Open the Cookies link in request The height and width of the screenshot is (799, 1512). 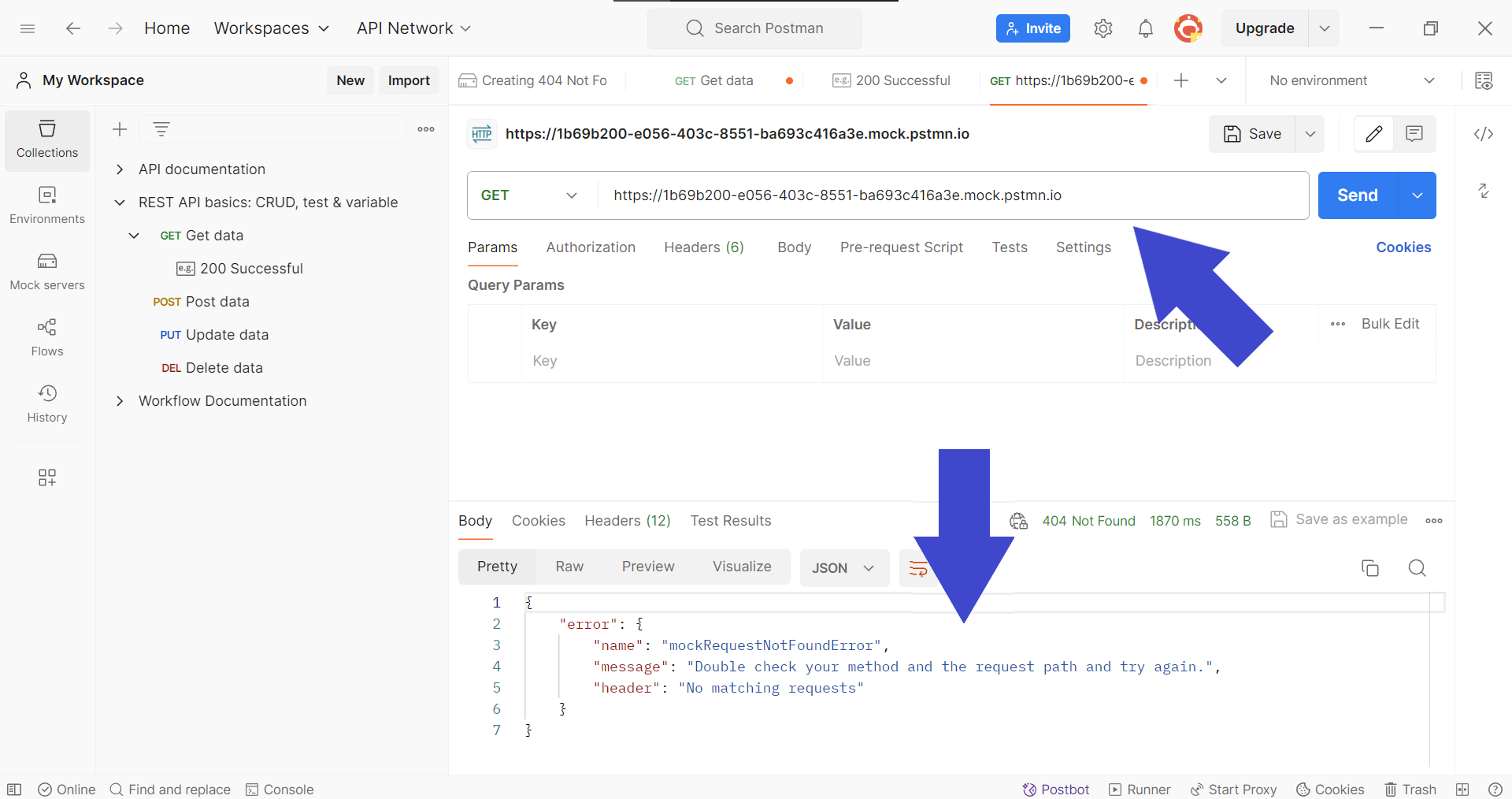click(1403, 247)
